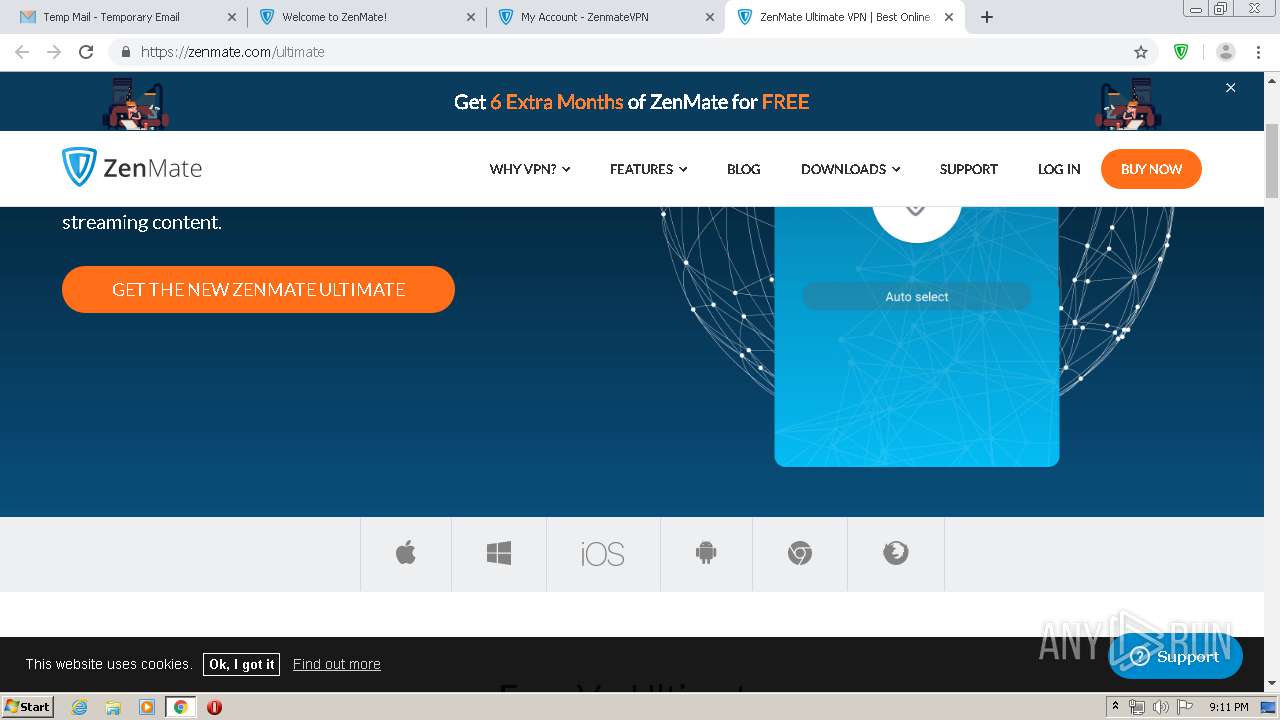This screenshot has width=1280, height=720.
Task: Close the My Account ZenmateVPN tab
Action: tap(710, 17)
